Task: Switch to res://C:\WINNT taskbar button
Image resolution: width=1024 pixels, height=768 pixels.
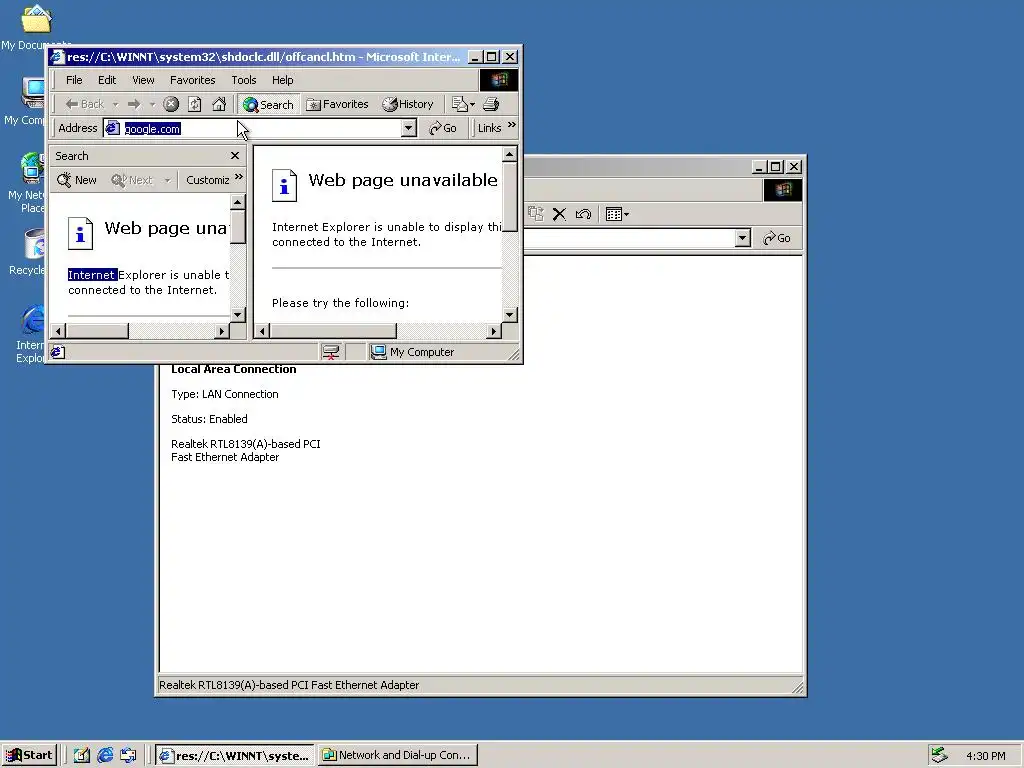Action: 235,755
